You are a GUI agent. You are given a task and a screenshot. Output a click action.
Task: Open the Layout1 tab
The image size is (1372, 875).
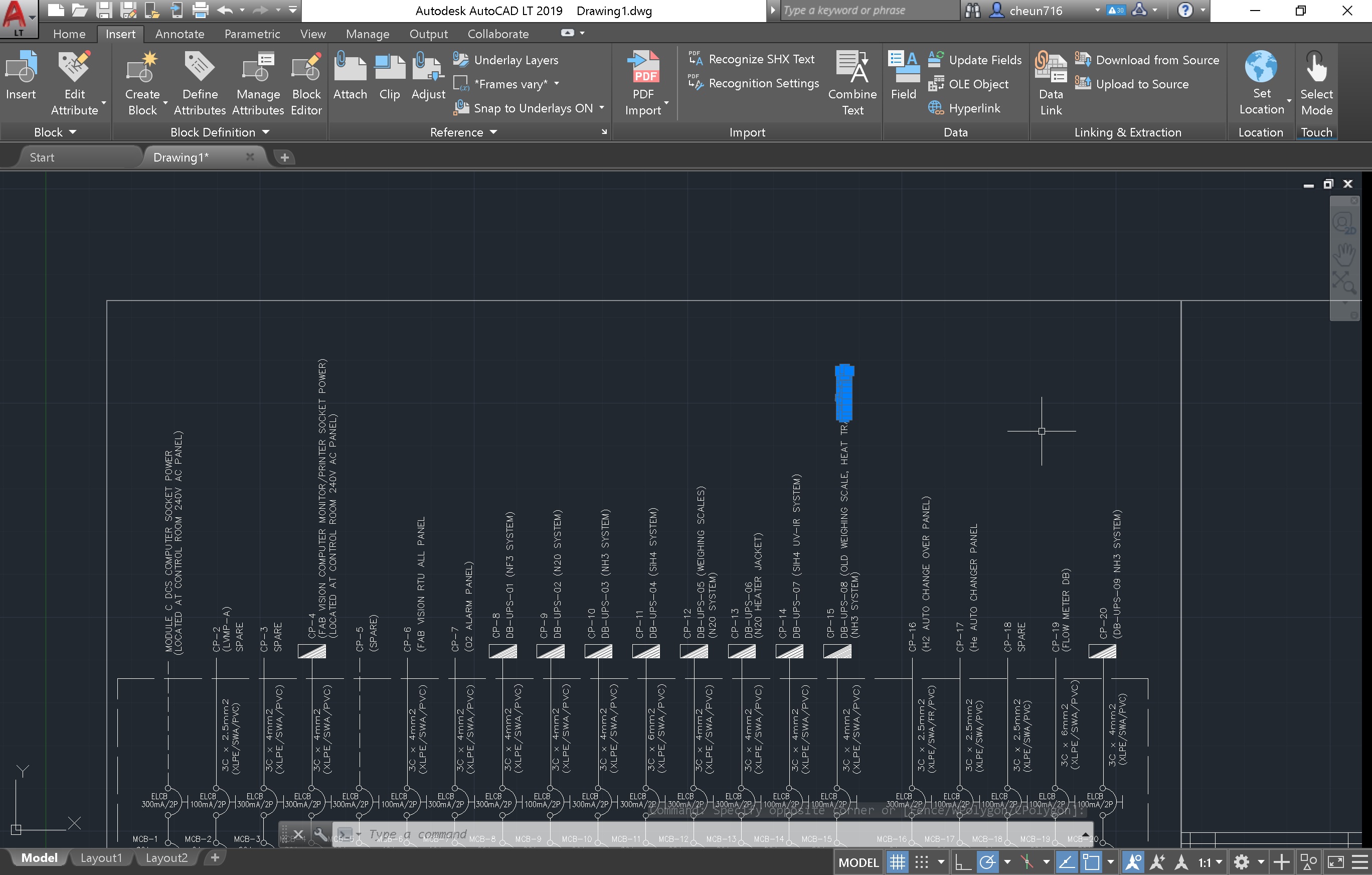(x=101, y=858)
